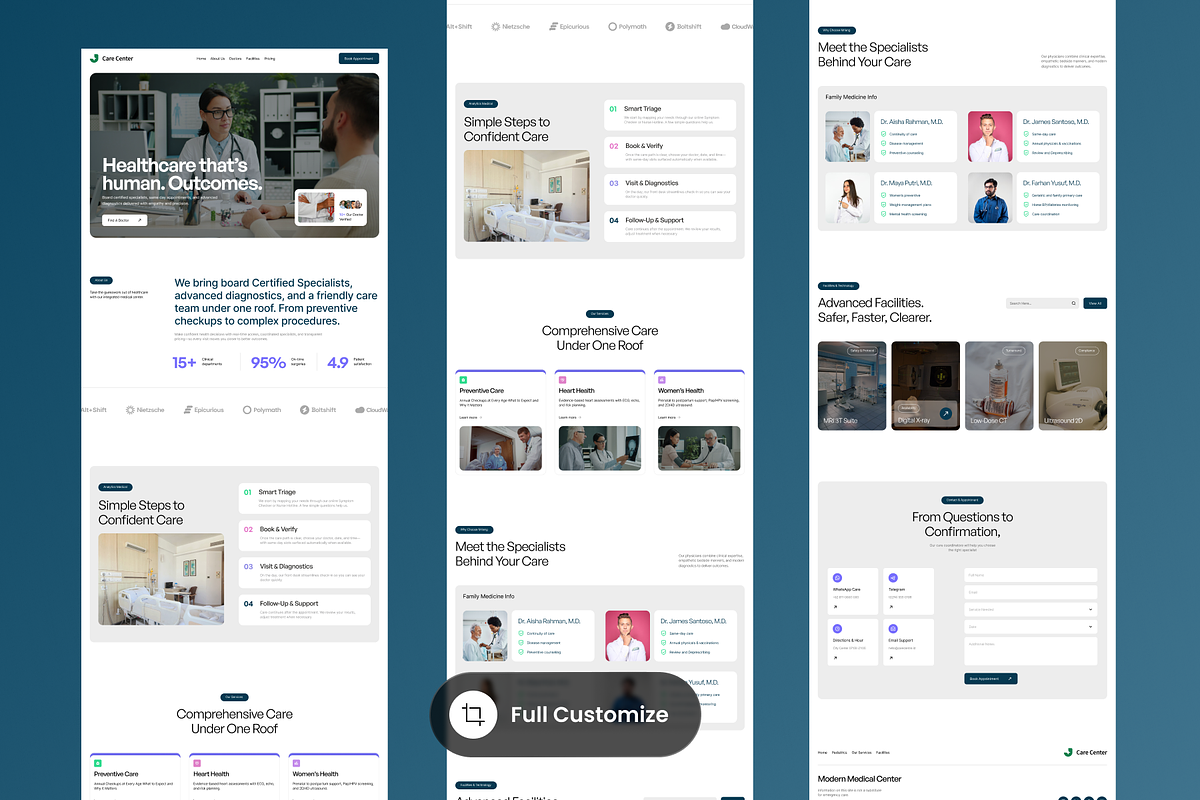Expand the Date dropdown
The image size is (1200, 800).
1031,627
